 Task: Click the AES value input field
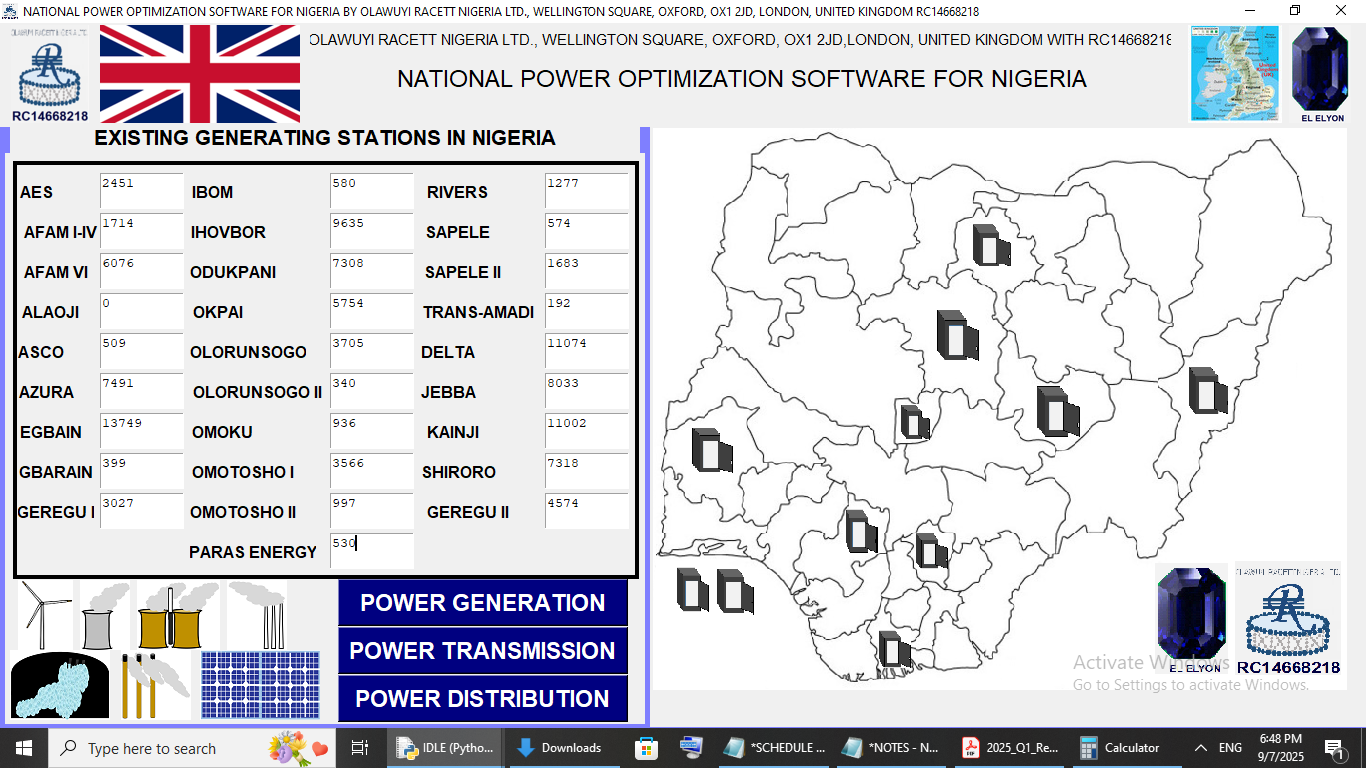click(x=141, y=191)
